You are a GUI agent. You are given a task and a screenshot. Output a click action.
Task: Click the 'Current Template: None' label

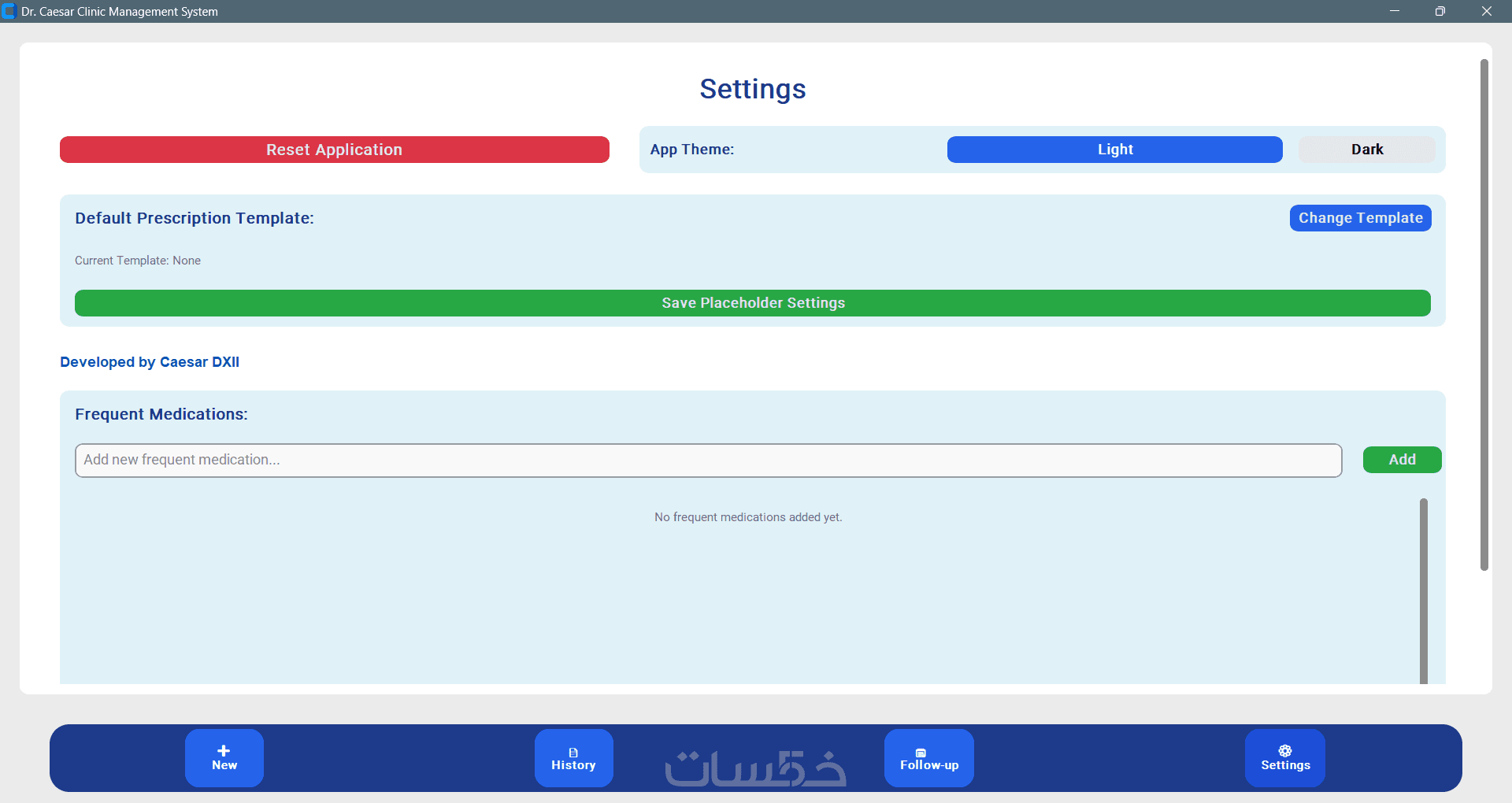click(138, 261)
